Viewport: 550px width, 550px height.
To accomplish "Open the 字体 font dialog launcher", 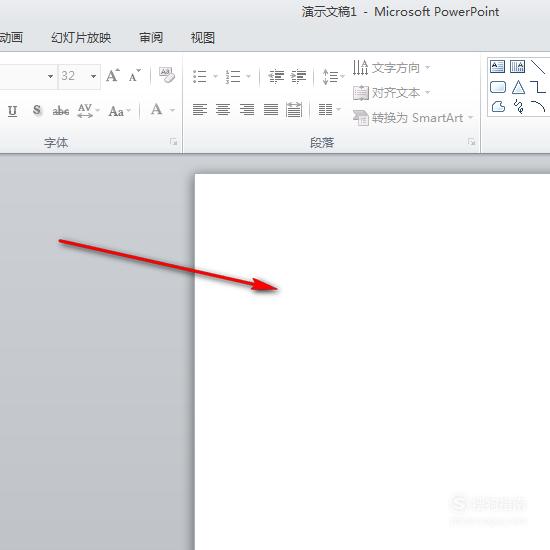I will point(173,142).
